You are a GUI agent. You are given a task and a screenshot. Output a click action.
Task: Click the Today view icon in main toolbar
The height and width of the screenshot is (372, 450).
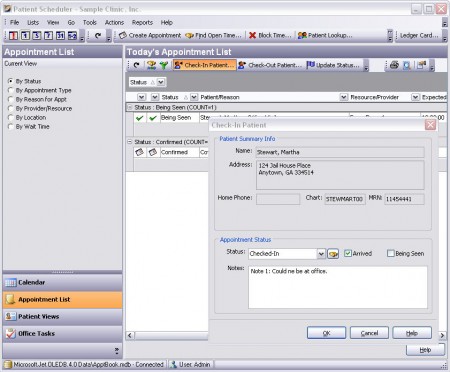[x=13, y=35]
